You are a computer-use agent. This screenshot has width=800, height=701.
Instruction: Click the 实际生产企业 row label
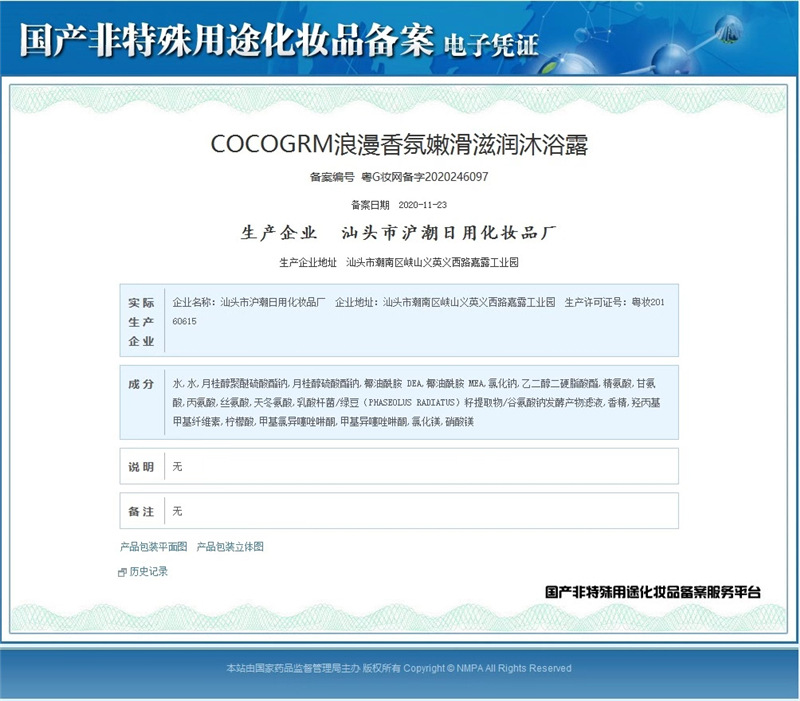pyautogui.click(x=141, y=322)
